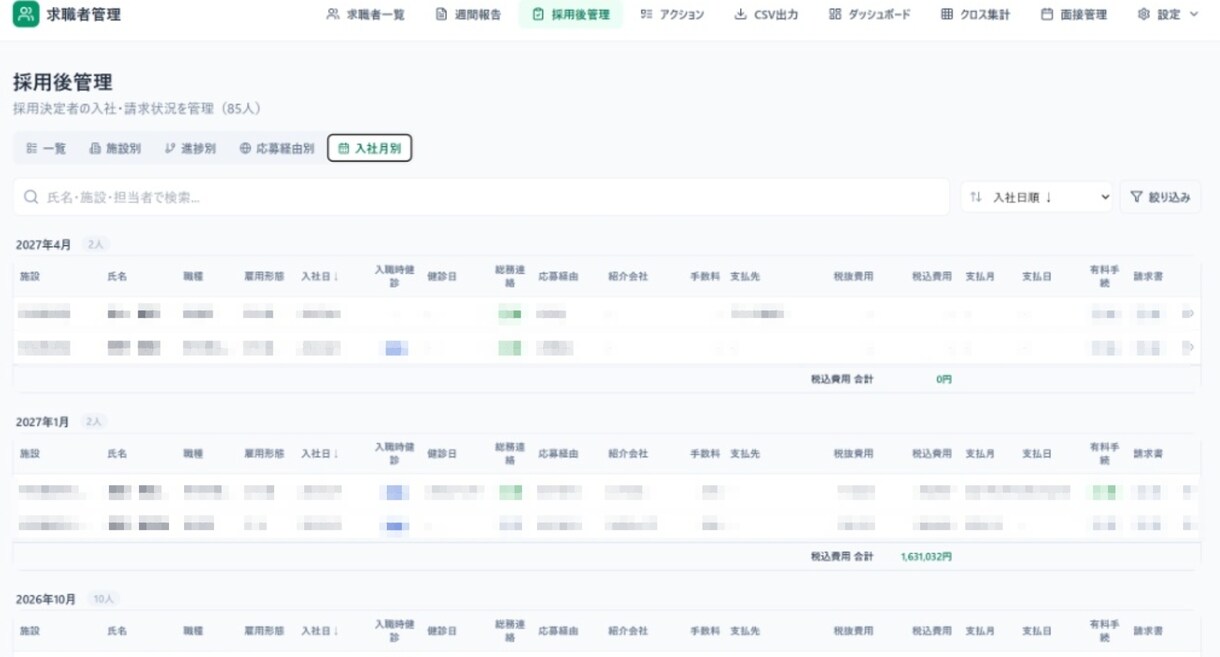1220x657 pixels.
Task: Open CSV出力 export
Action: (x=766, y=15)
